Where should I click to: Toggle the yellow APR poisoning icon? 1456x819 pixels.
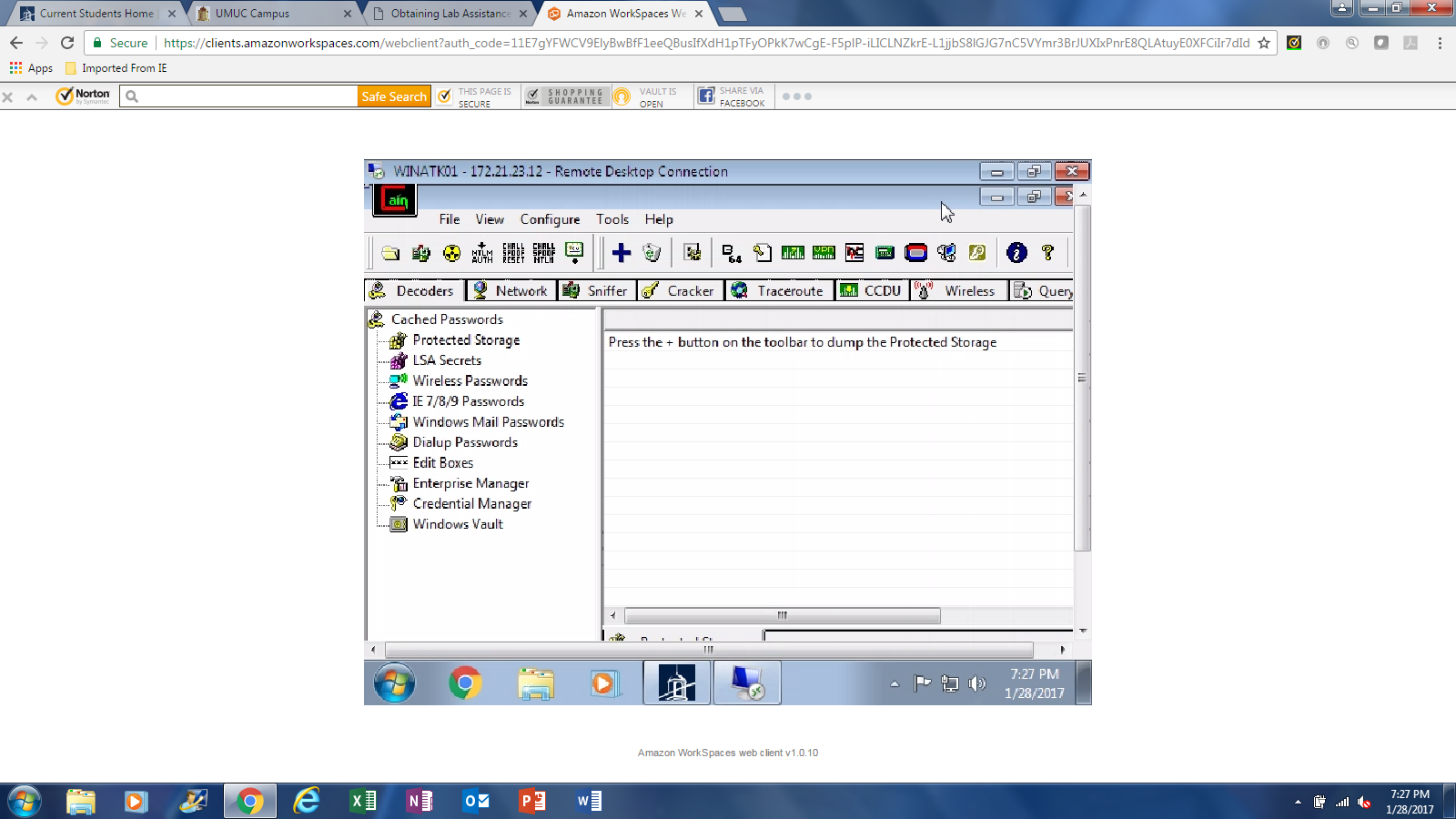click(451, 253)
